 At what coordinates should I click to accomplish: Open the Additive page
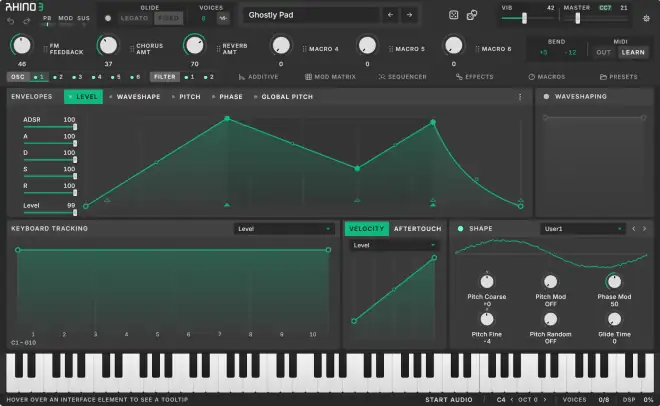pyautogui.click(x=258, y=77)
